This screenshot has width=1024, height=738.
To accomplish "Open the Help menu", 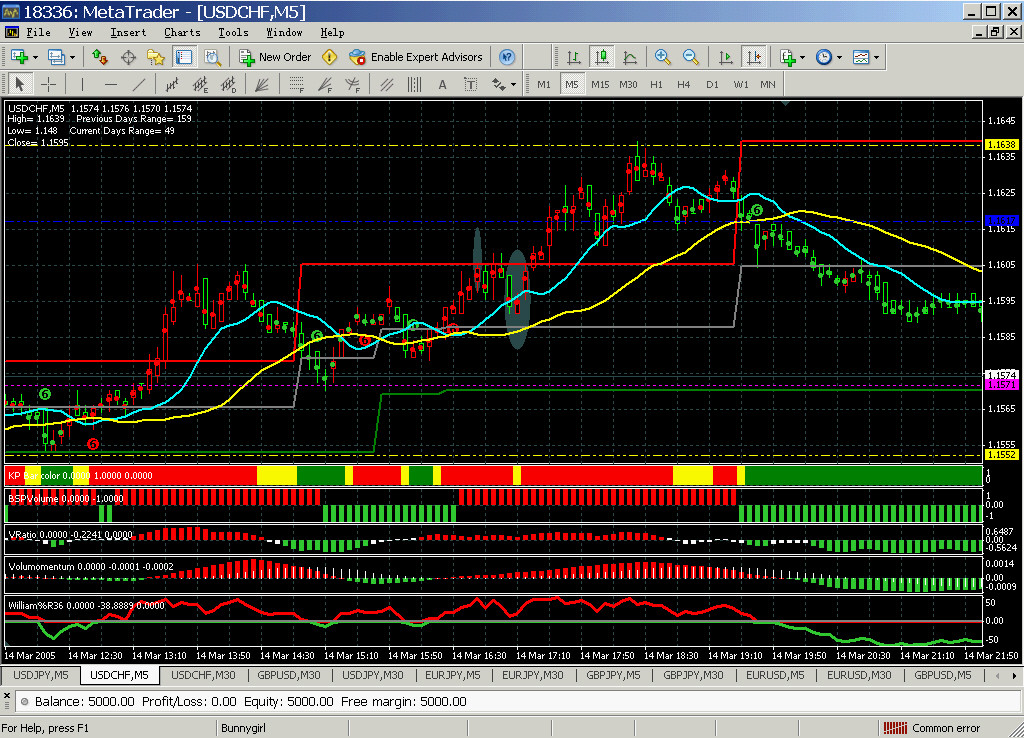I will pyautogui.click(x=332, y=32).
